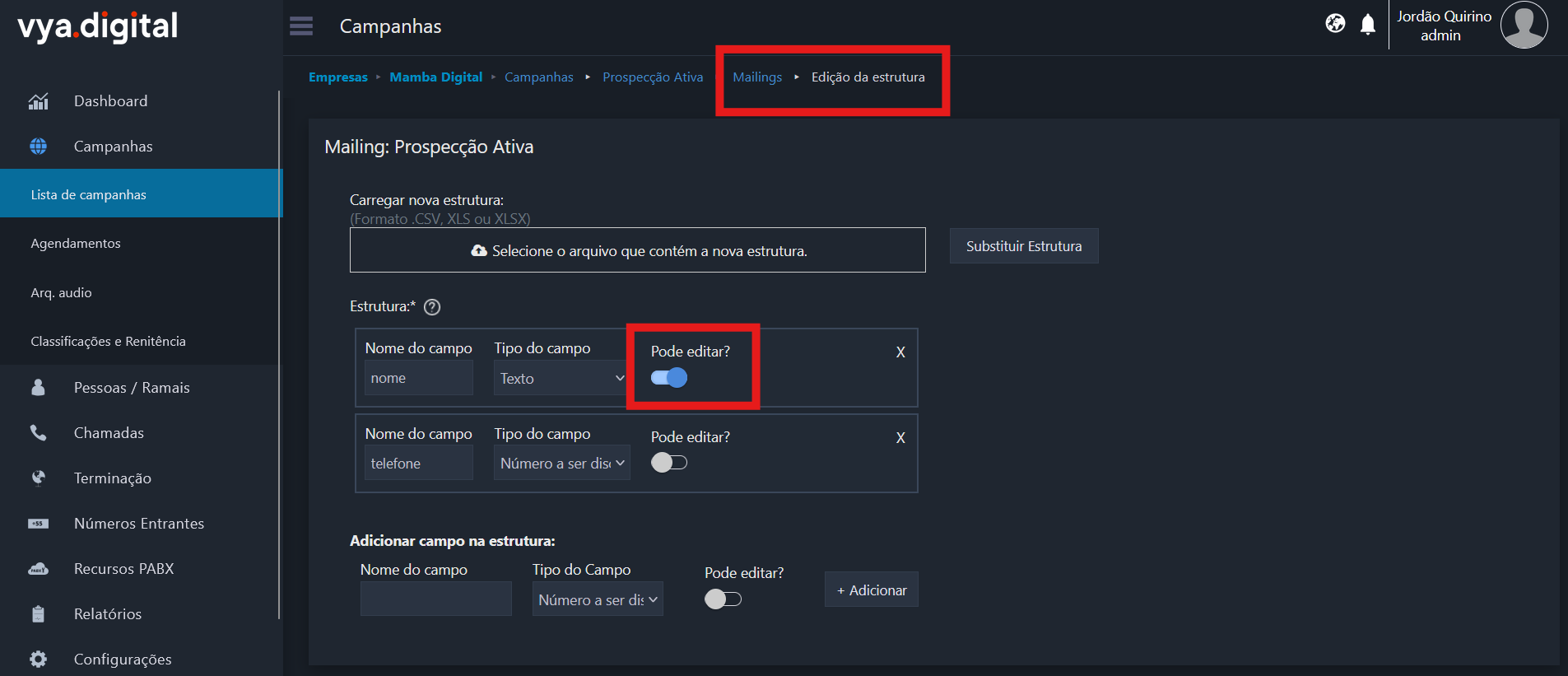
Task: Remove the nome field with X
Action: (x=900, y=352)
